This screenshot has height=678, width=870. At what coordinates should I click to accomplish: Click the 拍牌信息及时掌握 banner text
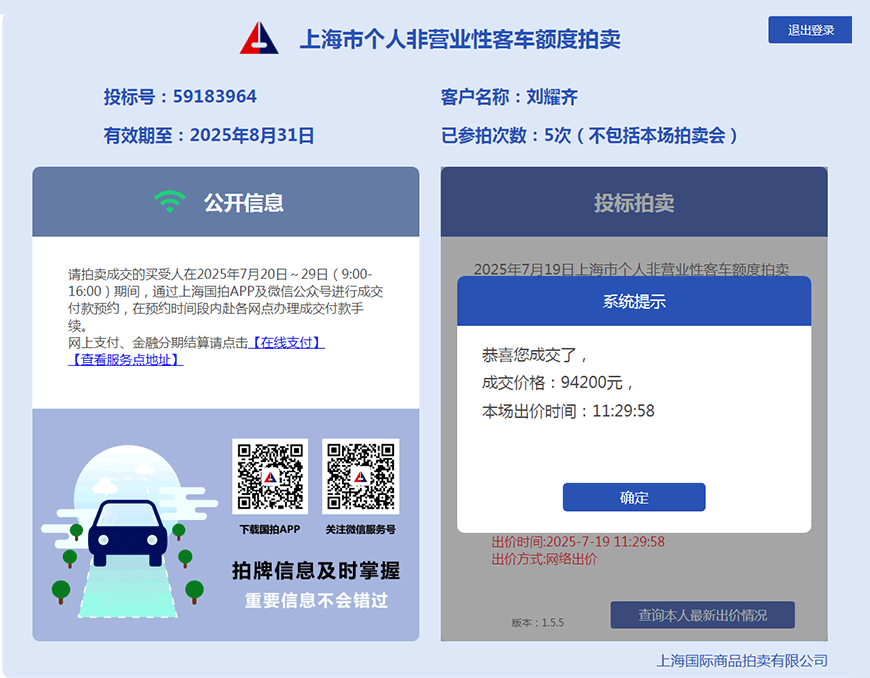316,571
